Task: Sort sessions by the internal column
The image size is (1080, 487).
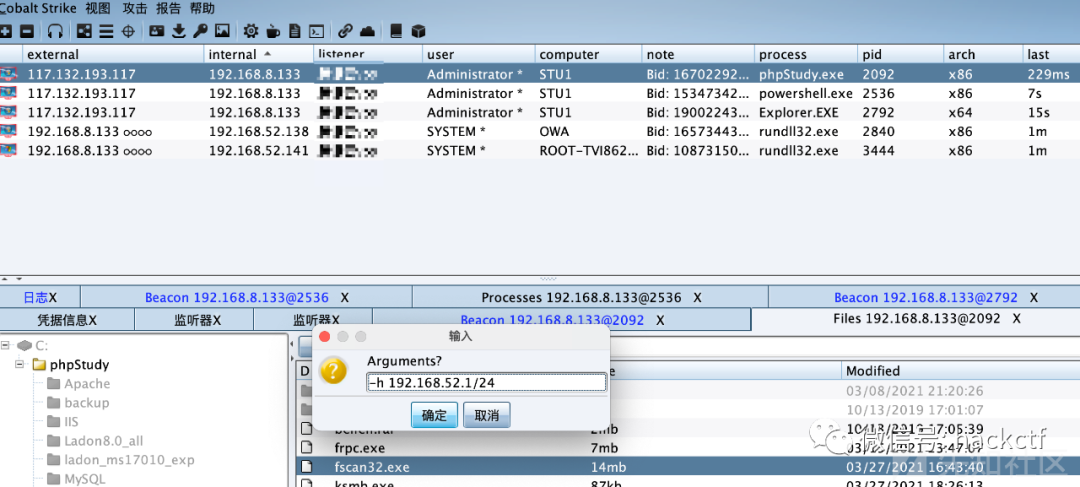Action: (x=258, y=54)
